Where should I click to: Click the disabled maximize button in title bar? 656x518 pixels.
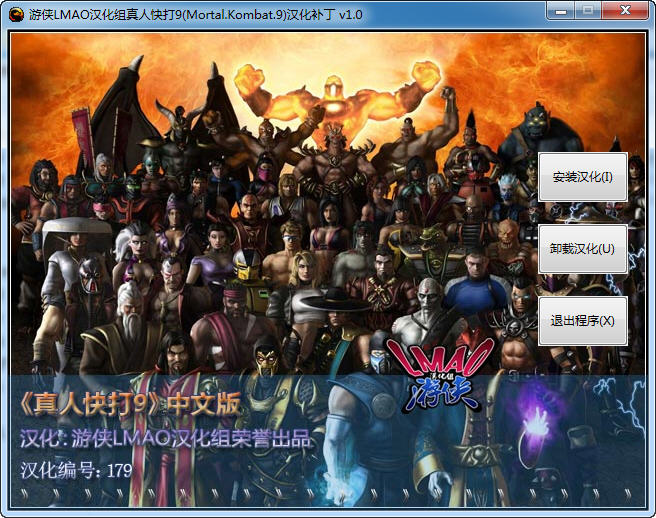(588, 11)
